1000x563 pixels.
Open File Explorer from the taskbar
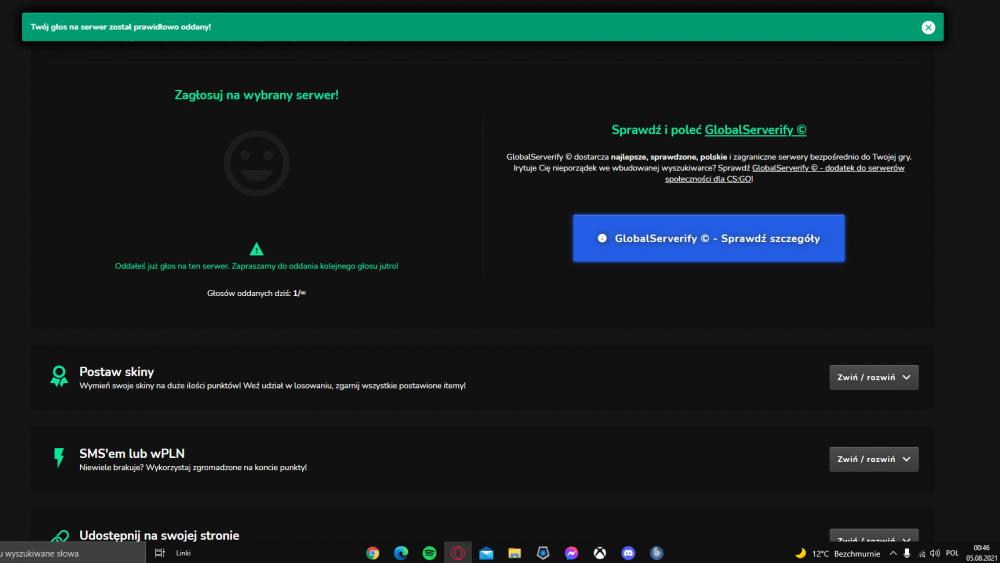pos(515,553)
